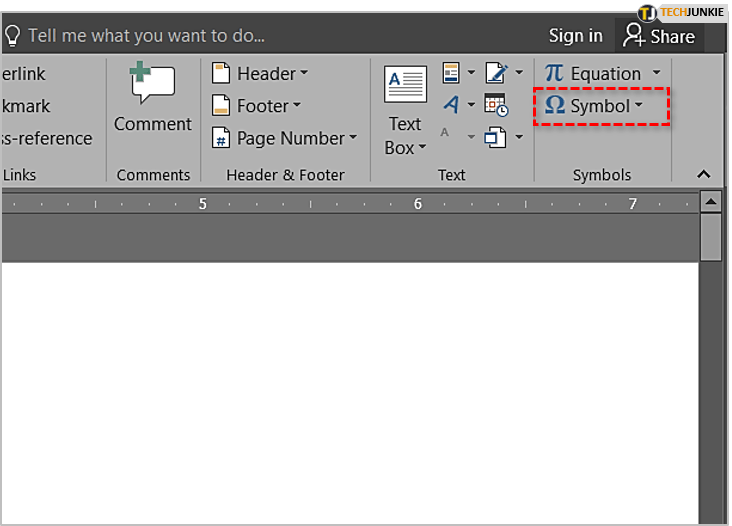Click the Object icon

[496, 136]
